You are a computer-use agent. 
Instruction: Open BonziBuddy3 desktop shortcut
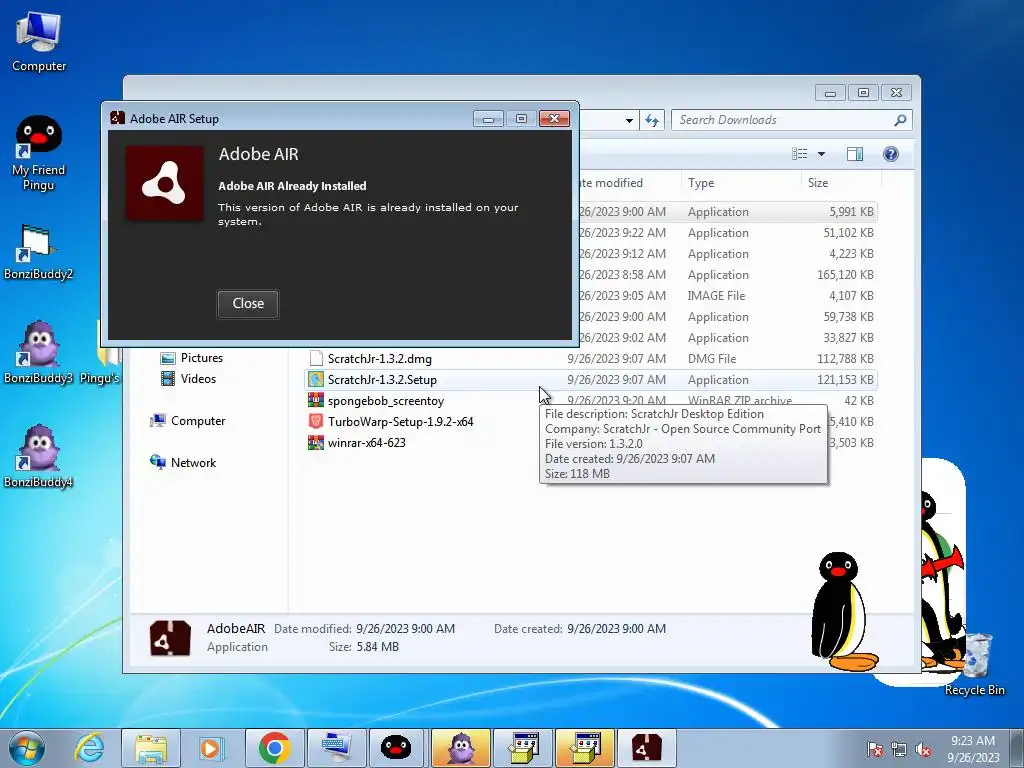(x=39, y=353)
